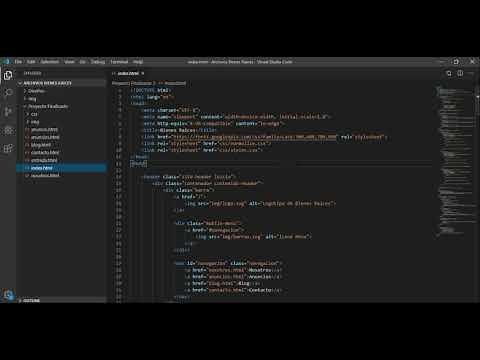
Task: Click the 'Anuncios' anchor line in the nav
Action: click(x=234, y=277)
